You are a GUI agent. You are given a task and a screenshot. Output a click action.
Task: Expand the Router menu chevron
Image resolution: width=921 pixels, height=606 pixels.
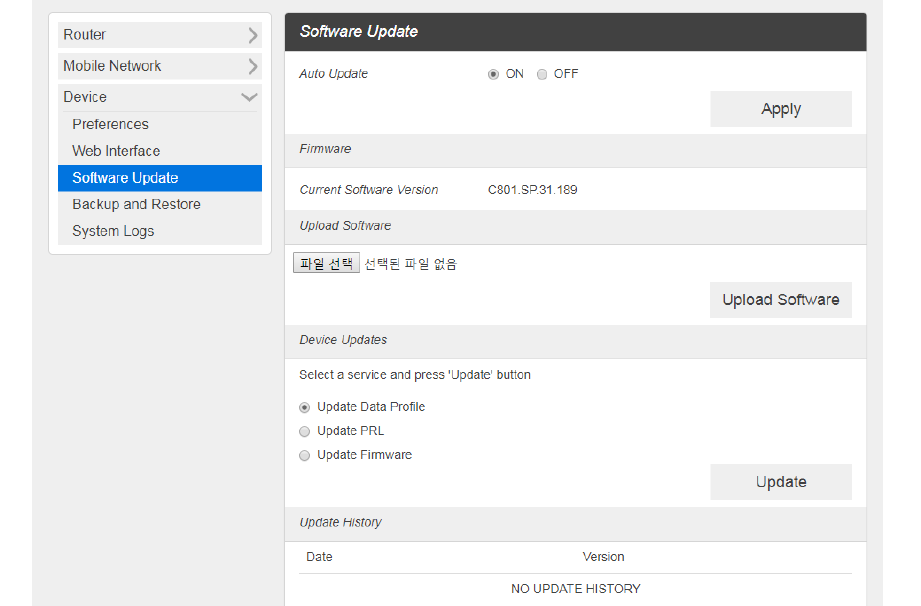(x=252, y=36)
